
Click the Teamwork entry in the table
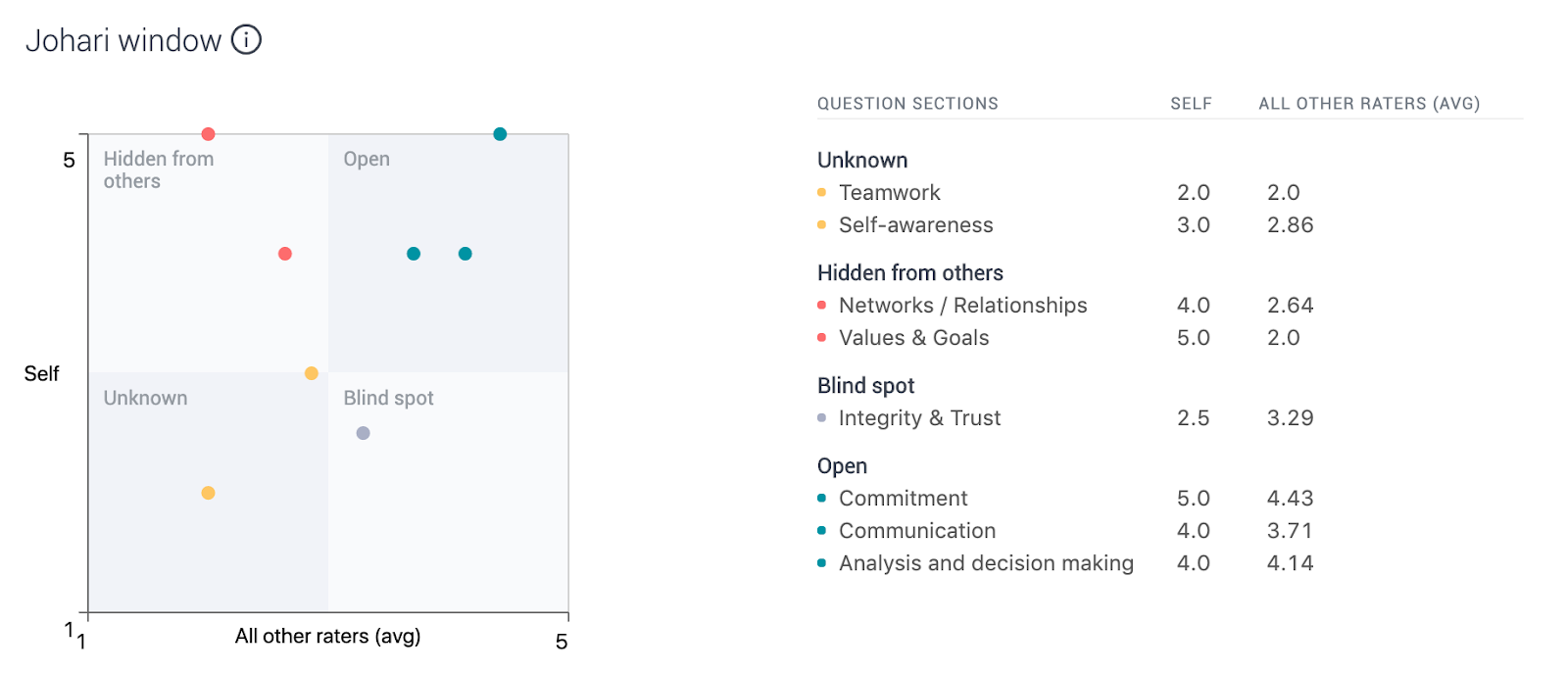(889, 193)
